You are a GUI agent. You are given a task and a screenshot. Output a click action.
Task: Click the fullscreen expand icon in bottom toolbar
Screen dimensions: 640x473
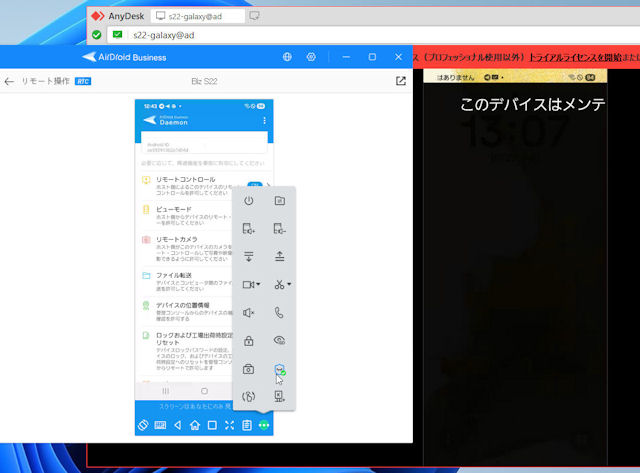click(229, 425)
